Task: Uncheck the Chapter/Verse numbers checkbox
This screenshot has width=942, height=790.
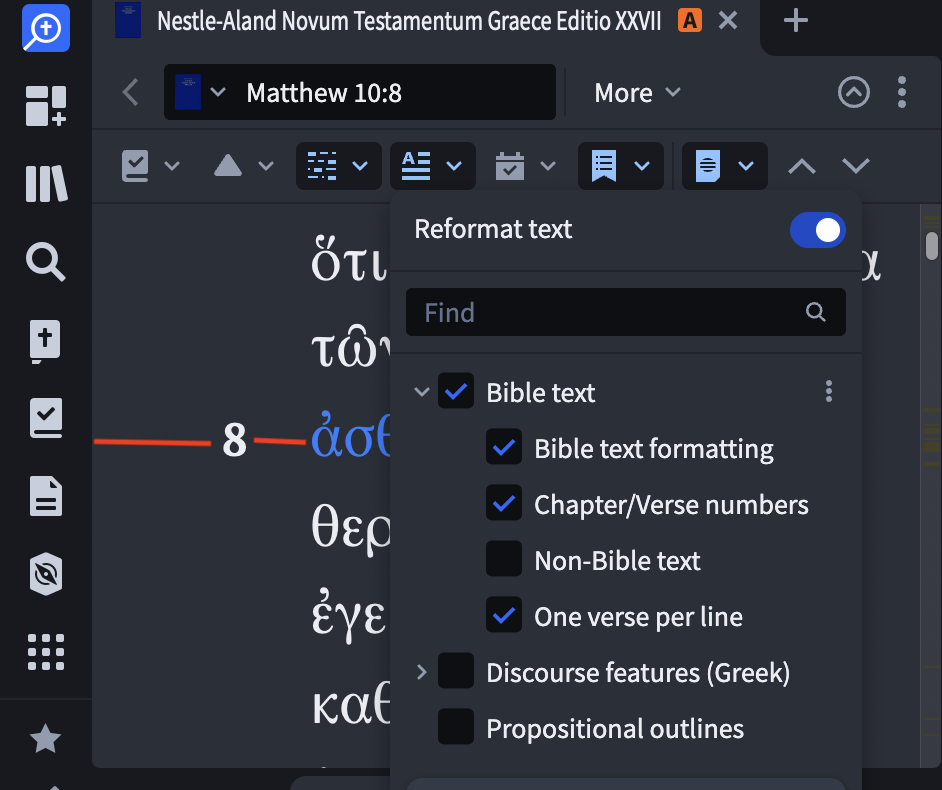Action: click(504, 504)
